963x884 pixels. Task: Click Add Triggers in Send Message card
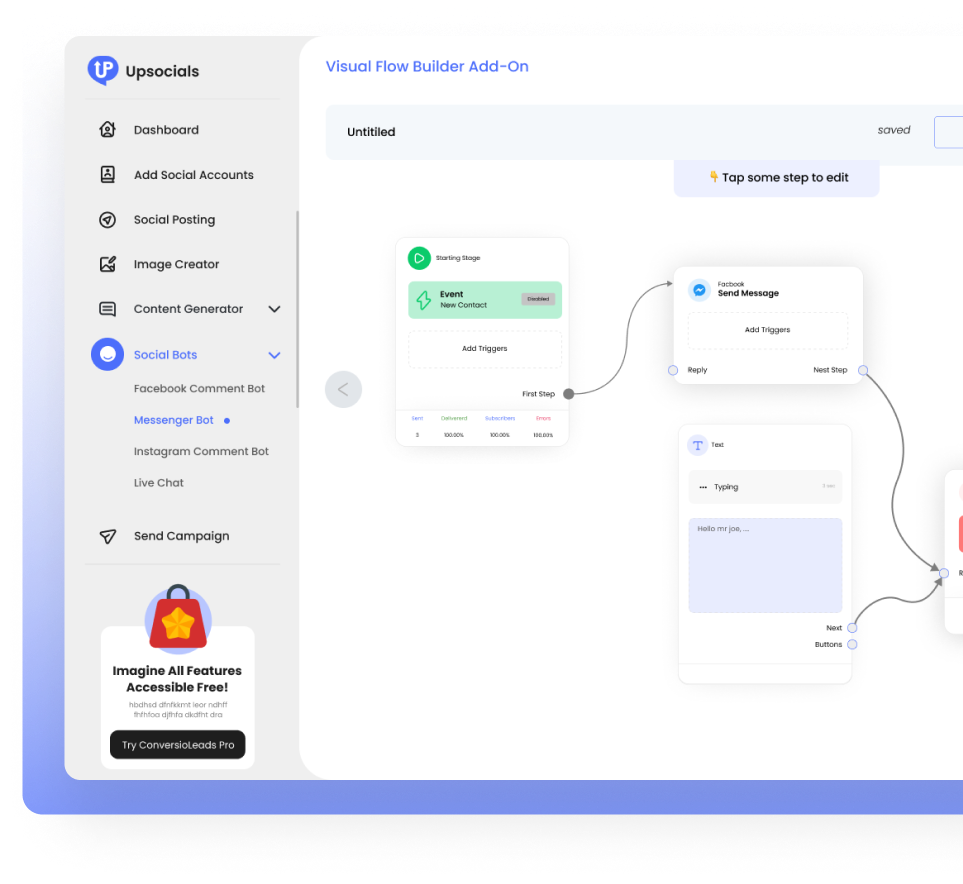tap(768, 330)
